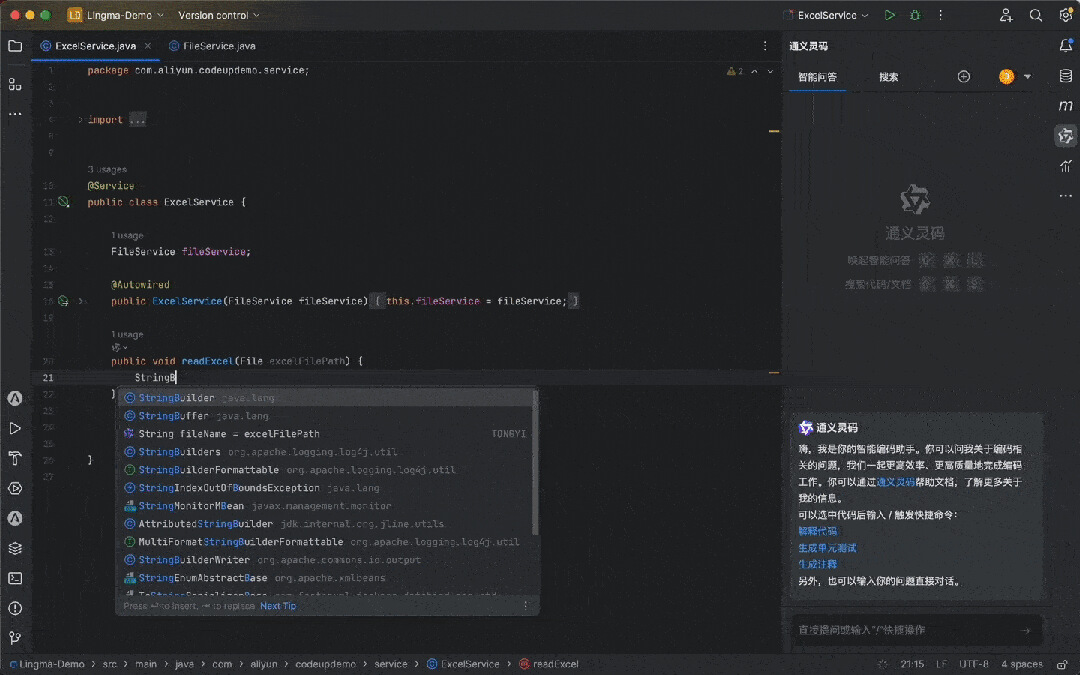Open the Maven tool window
The height and width of the screenshot is (675, 1080).
(x=1066, y=106)
